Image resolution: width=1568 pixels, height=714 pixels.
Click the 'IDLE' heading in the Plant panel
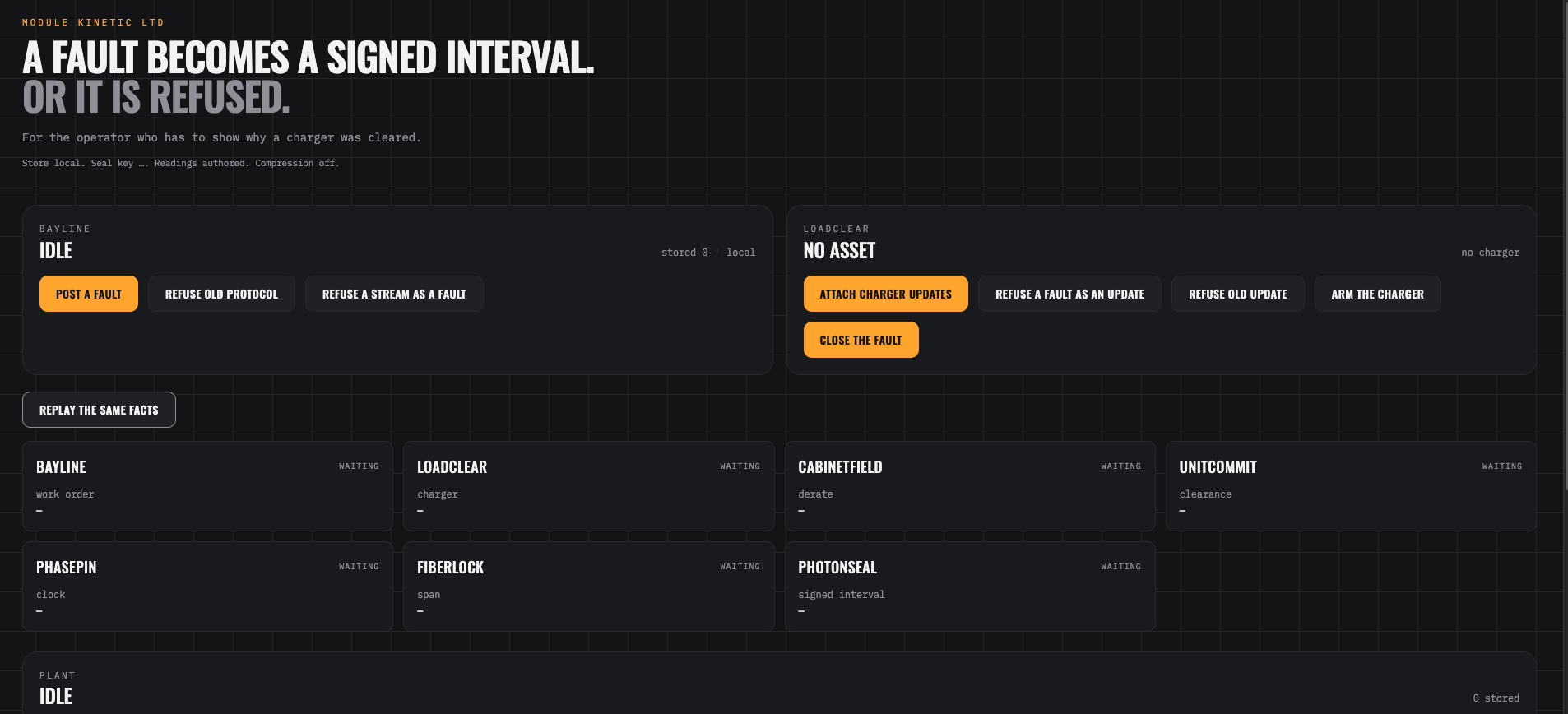pos(56,697)
